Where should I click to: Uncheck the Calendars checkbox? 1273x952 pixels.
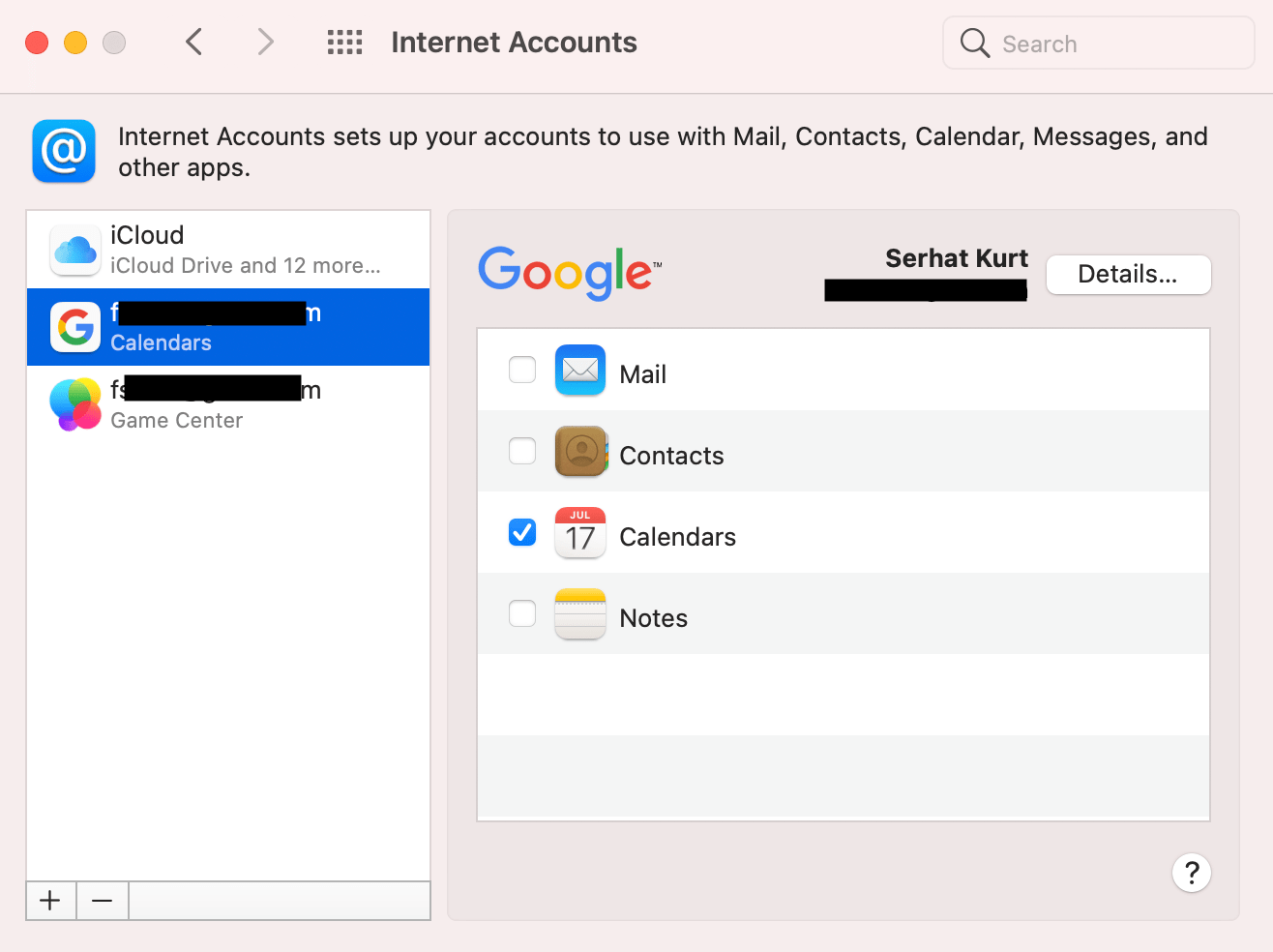(522, 532)
